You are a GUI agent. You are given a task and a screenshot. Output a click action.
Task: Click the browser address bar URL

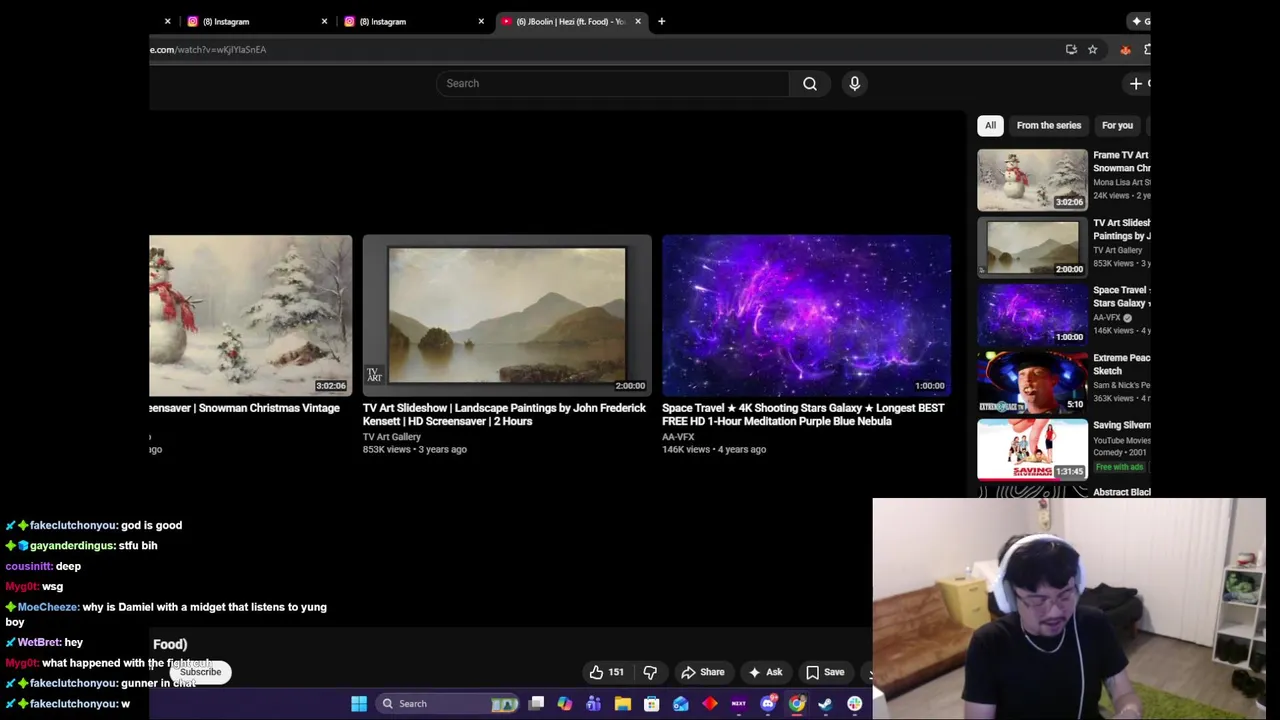pos(208,49)
